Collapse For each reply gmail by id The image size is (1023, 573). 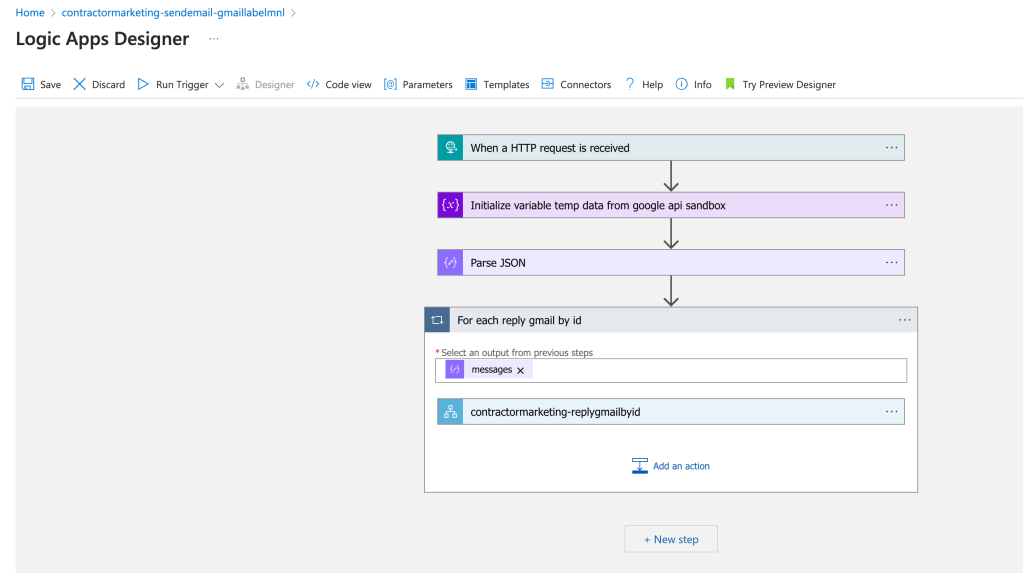click(671, 320)
